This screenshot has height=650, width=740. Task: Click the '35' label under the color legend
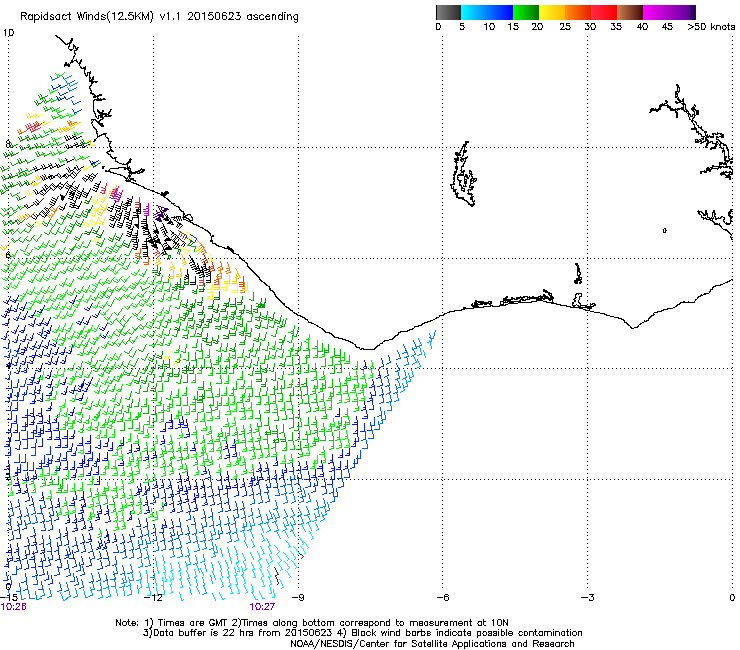pos(616,27)
